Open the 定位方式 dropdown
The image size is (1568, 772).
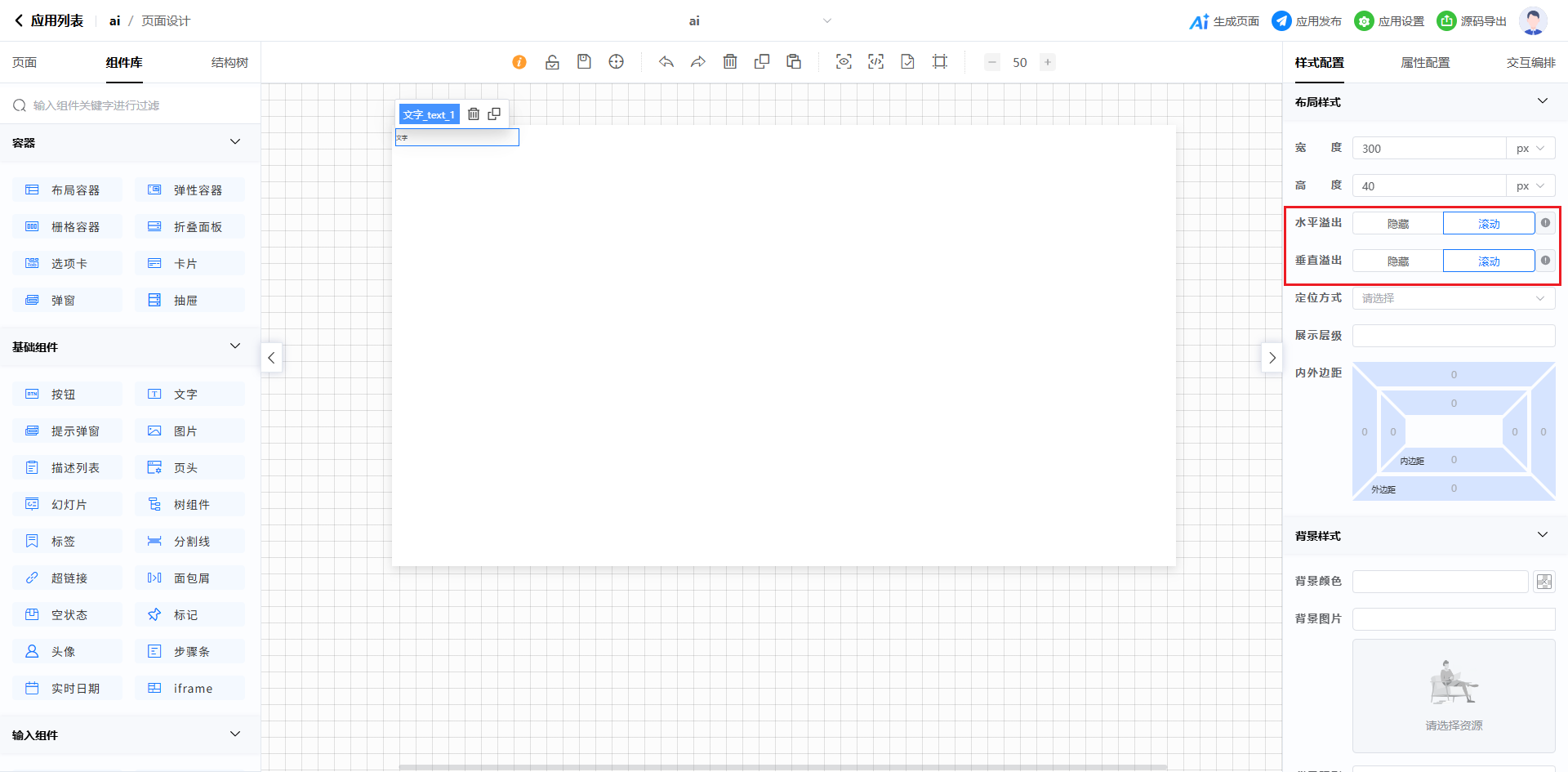(x=1453, y=298)
